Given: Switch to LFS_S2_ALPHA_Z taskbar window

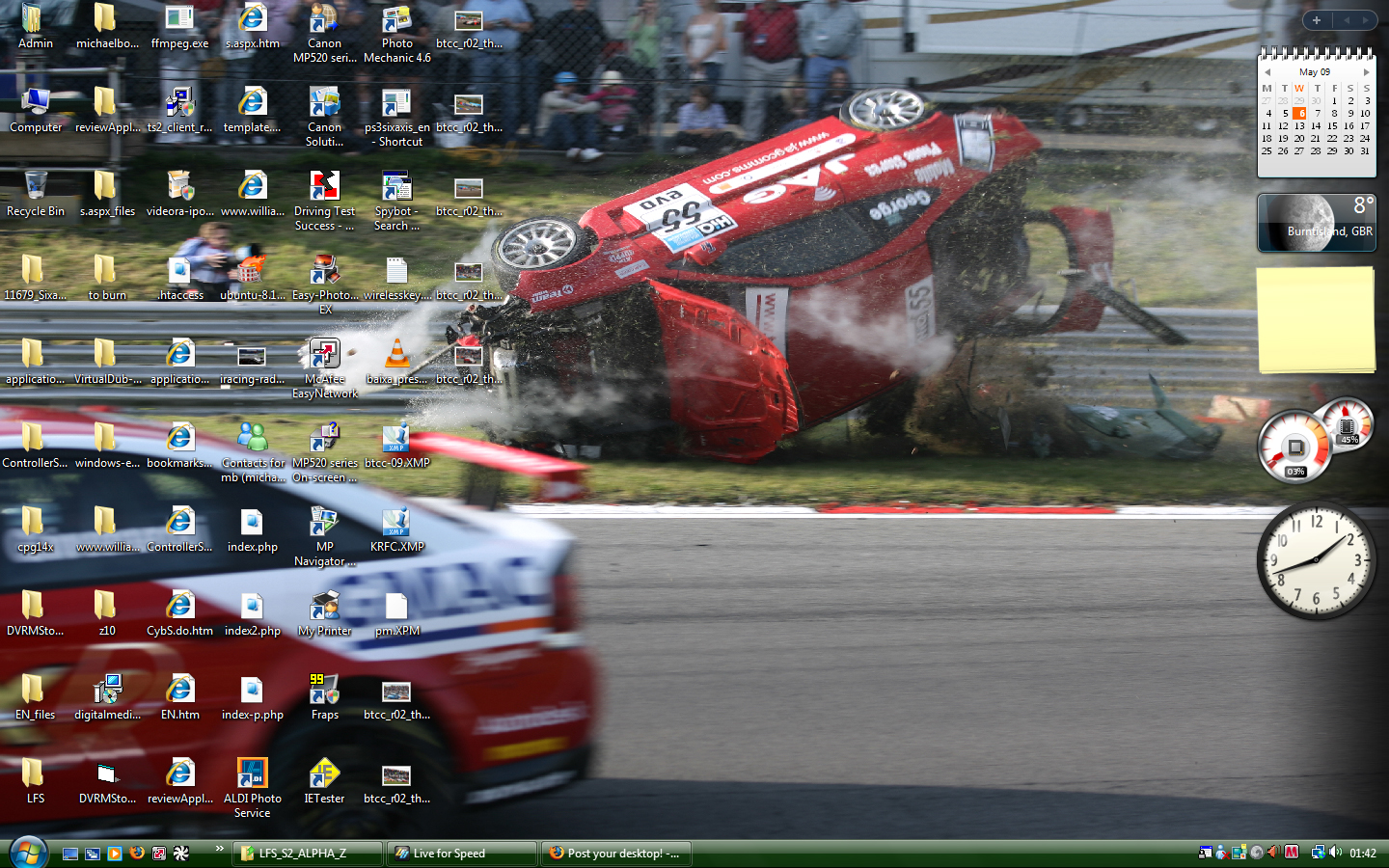Looking at the screenshot, I should click(307, 854).
